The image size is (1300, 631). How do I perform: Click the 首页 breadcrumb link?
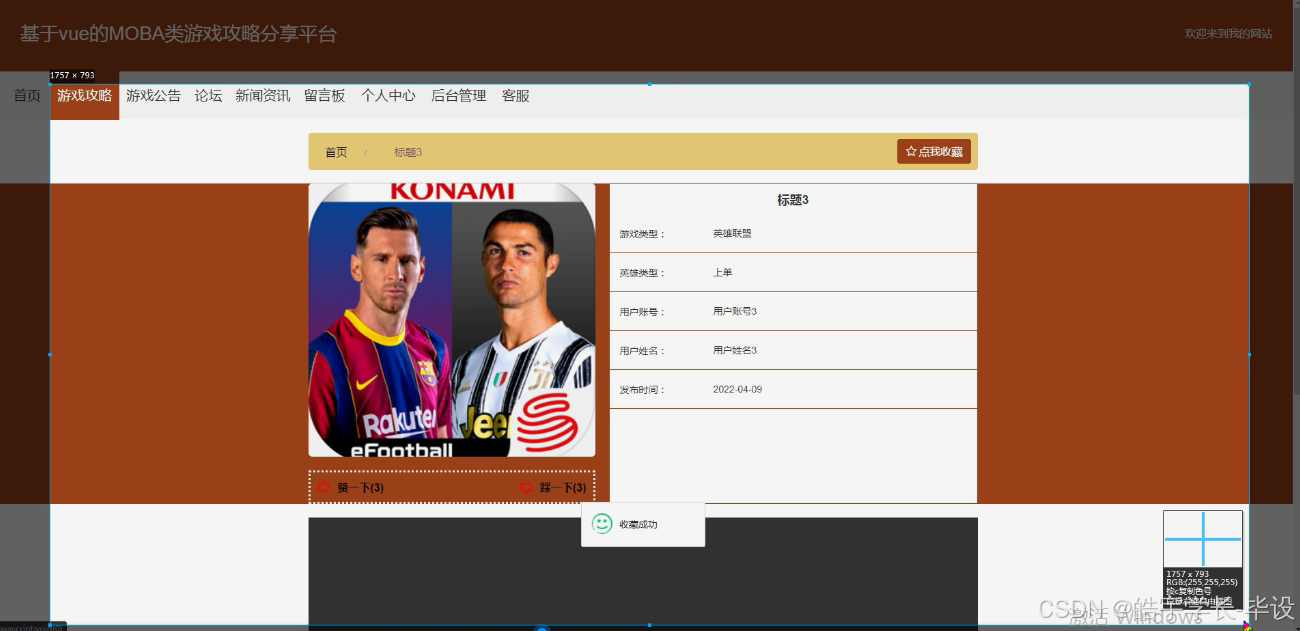pos(336,152)
